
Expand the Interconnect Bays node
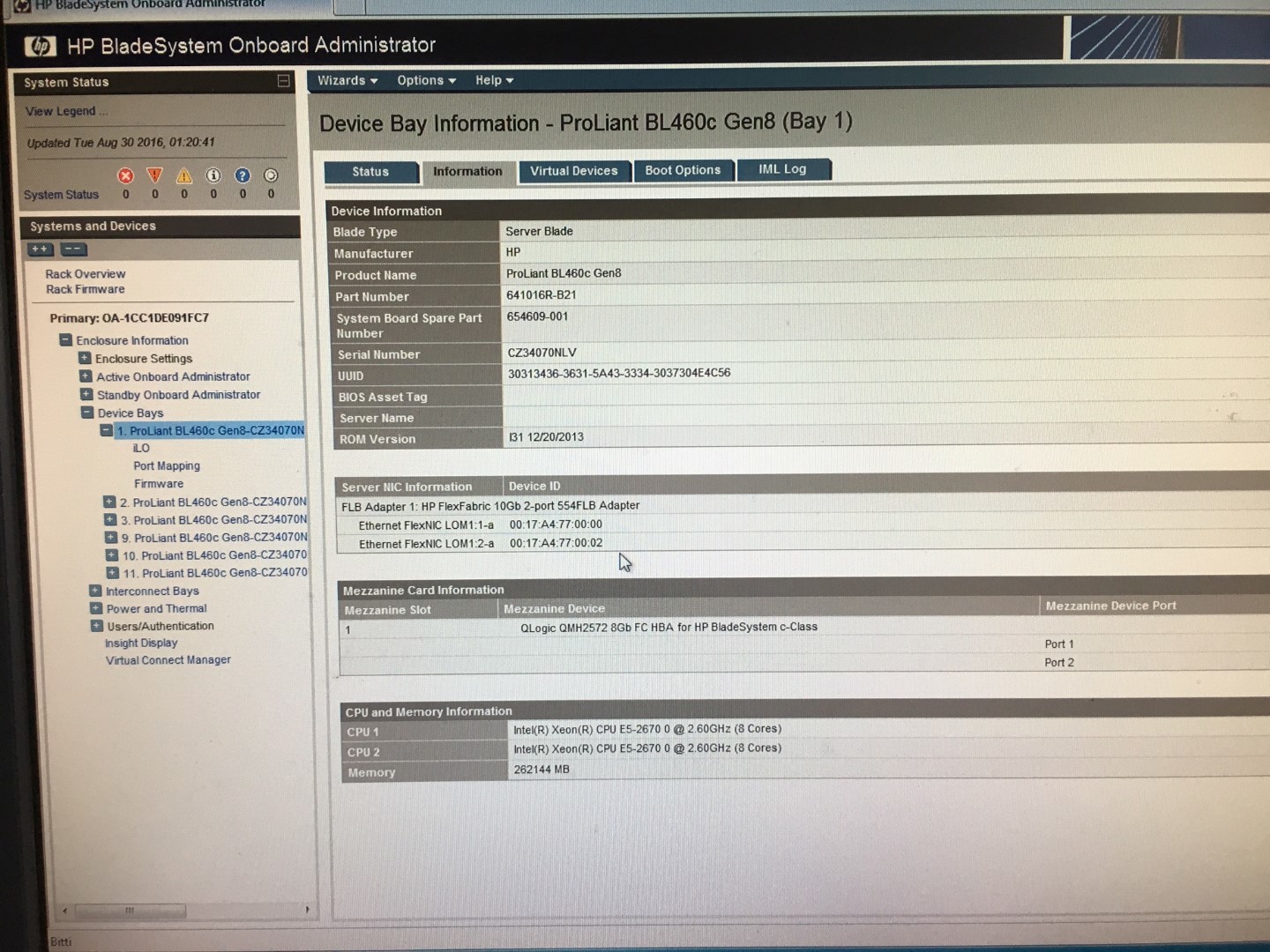click(x=95, y=591)
